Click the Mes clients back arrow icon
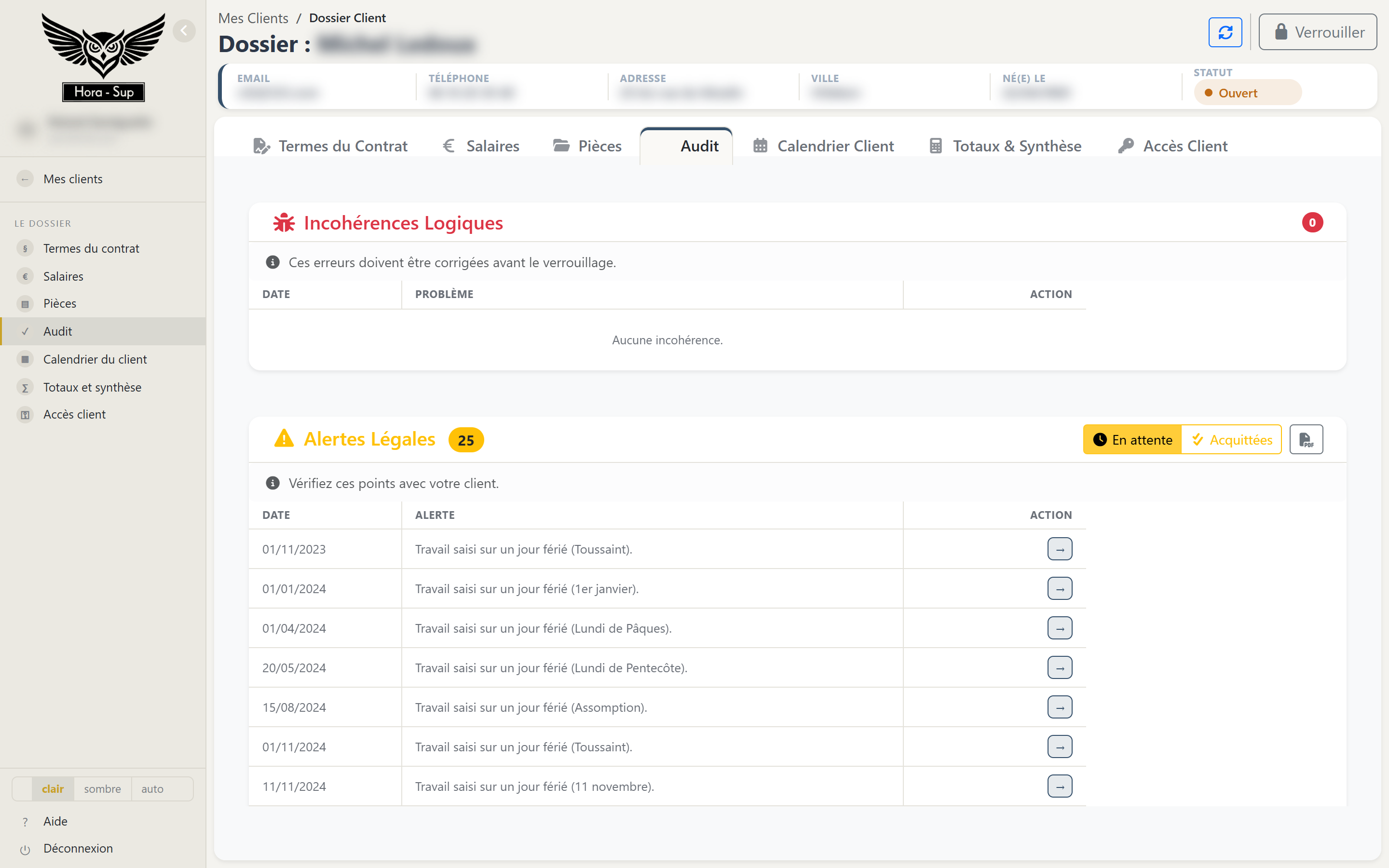 [x=25, y=179]
